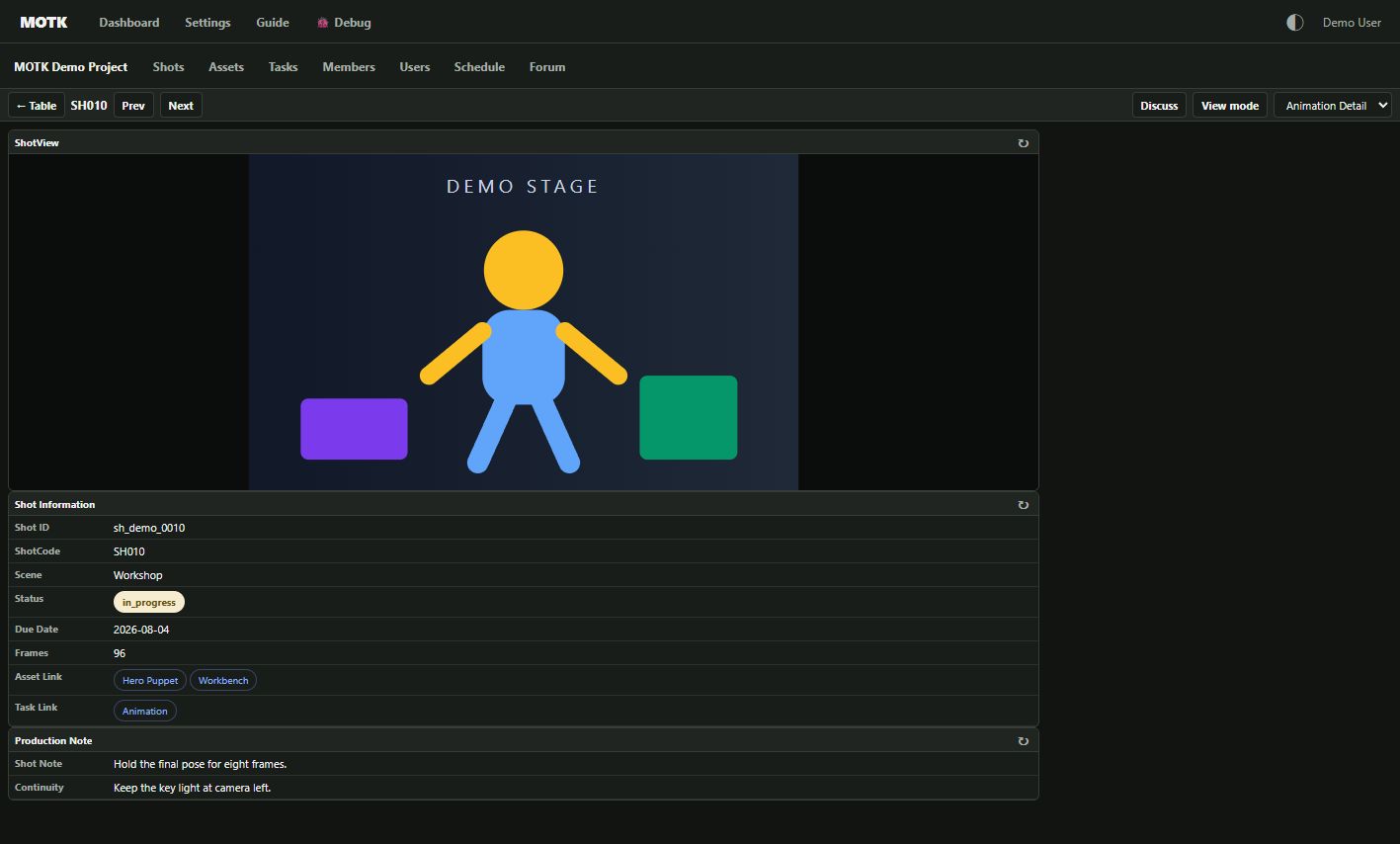The width and height of the screenshot is (1400, 844).
Task: Open the Animation task link
Action: click(x=145, y=712)
